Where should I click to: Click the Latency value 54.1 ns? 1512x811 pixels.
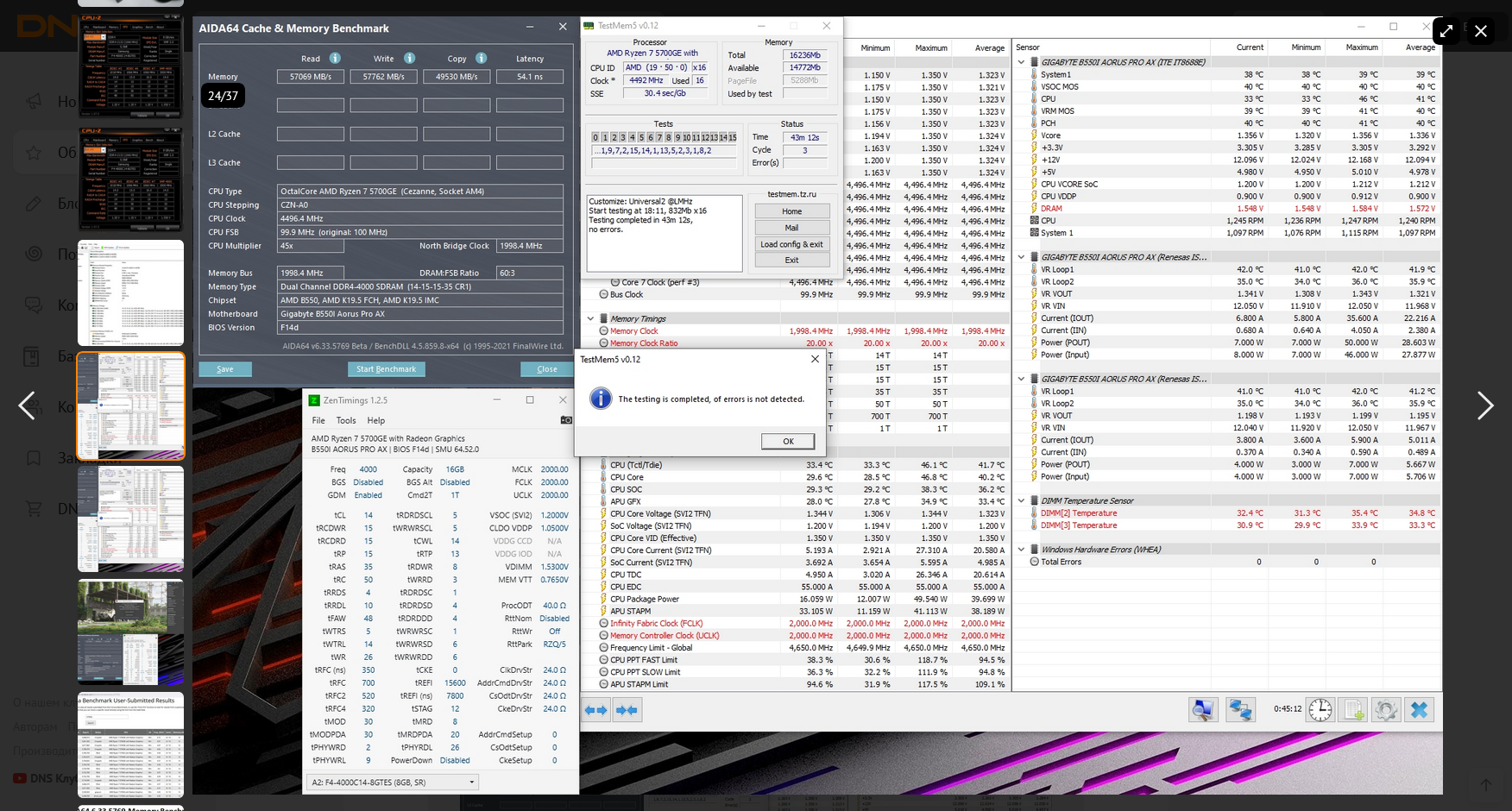tap(530, 77)
